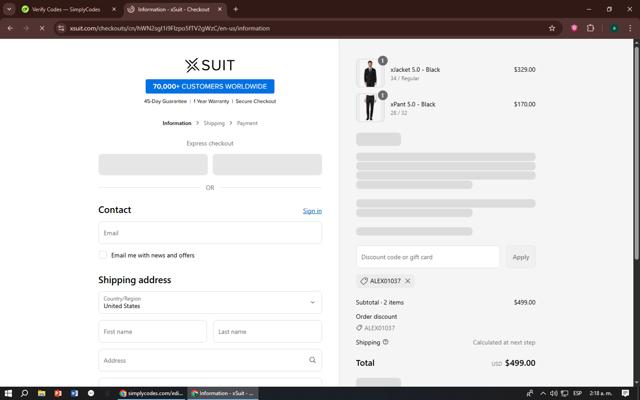Open the pink shield extension
Viewport: 640px width, 400px height.
tap(574, 28)
